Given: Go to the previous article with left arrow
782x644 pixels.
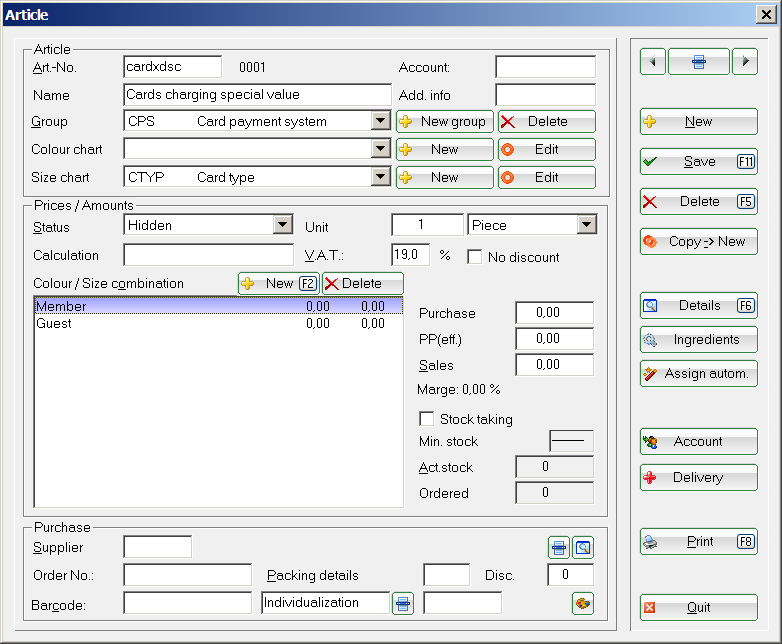Looking at the screenshot, I should [x=652, y=62].
